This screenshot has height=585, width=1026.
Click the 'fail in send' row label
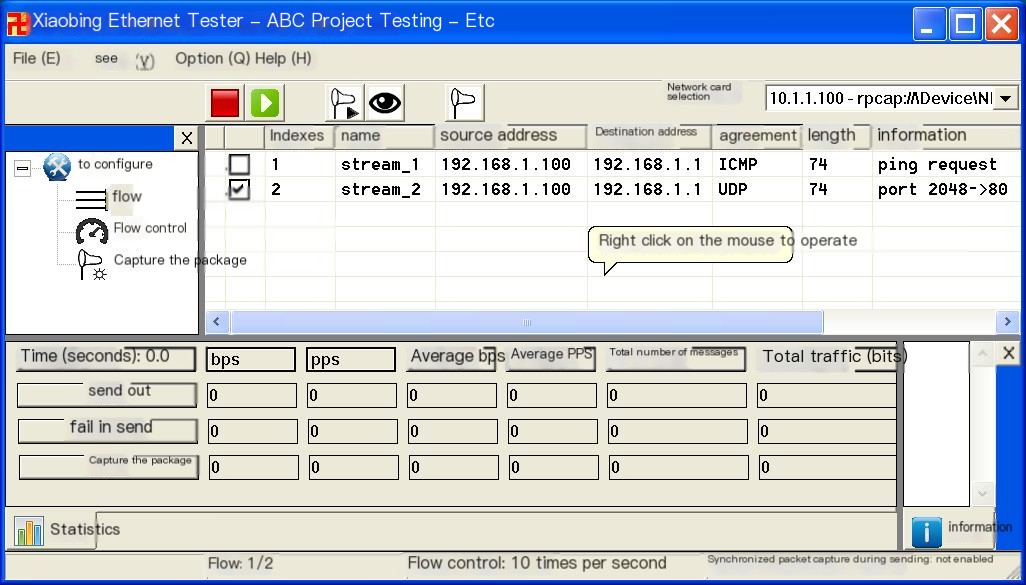click(107, 430)
